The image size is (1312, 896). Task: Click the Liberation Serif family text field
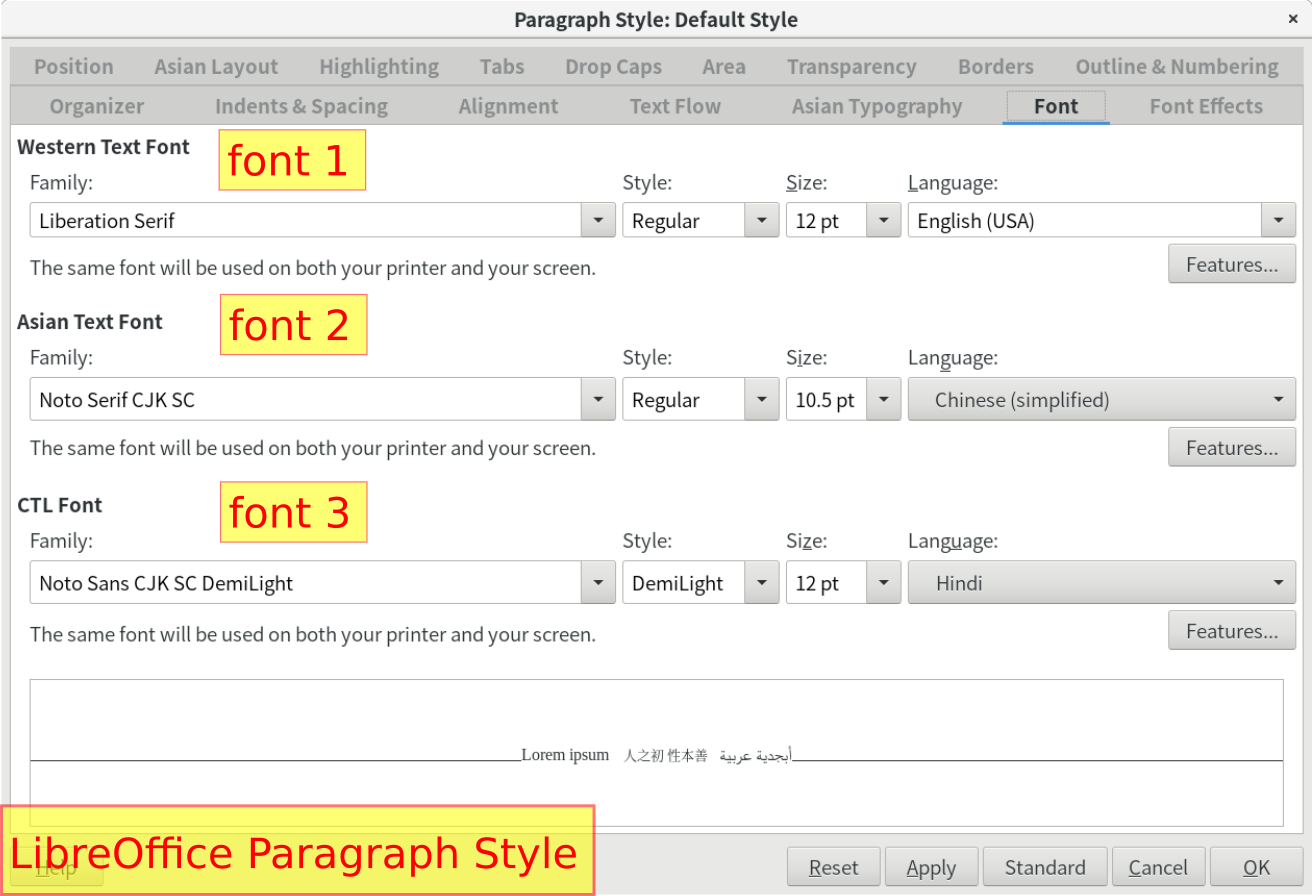[x=306, y=220]
